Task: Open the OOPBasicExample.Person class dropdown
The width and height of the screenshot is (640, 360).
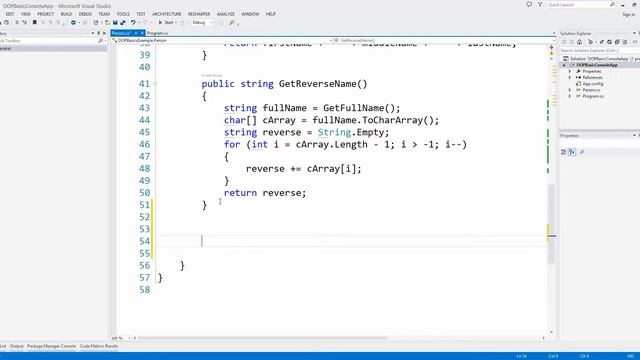Action: click(222, 40)
